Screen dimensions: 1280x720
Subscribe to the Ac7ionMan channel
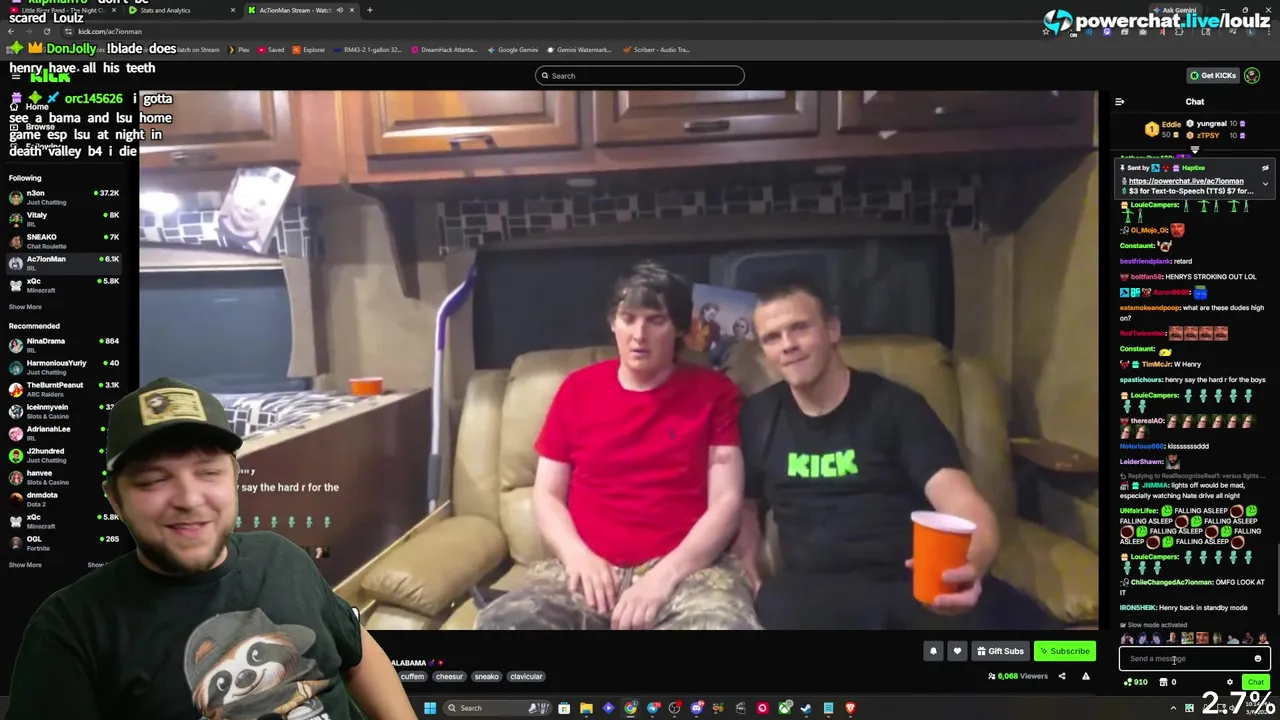[x=1064, y=651]
